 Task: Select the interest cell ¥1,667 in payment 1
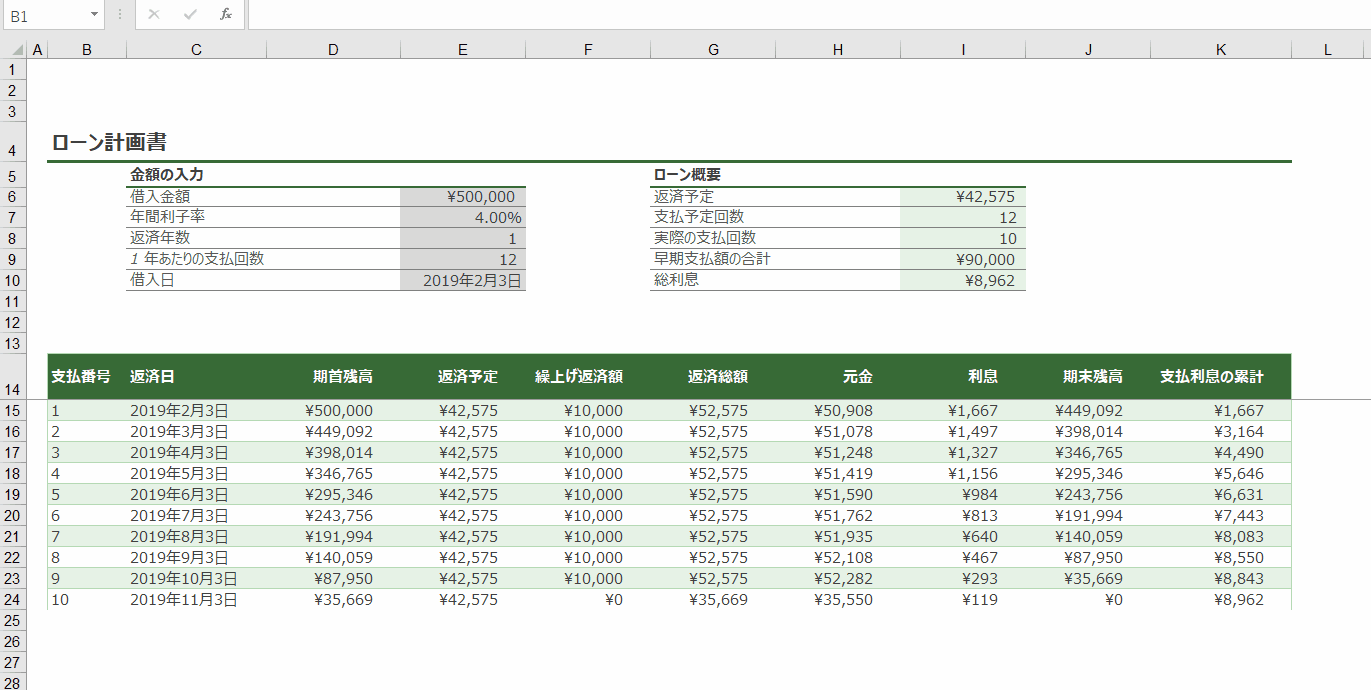tap(963, 411)
